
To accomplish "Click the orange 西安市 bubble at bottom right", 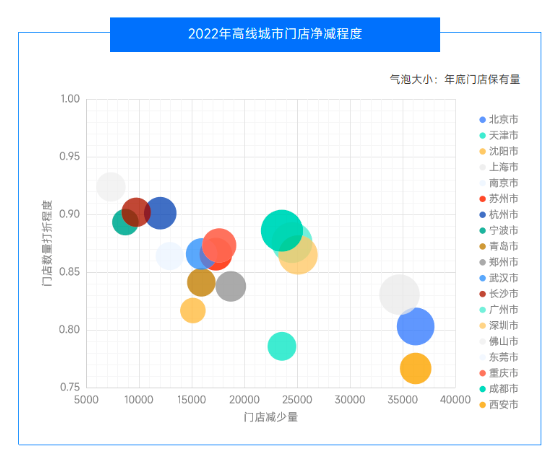I will click(415, 368).
